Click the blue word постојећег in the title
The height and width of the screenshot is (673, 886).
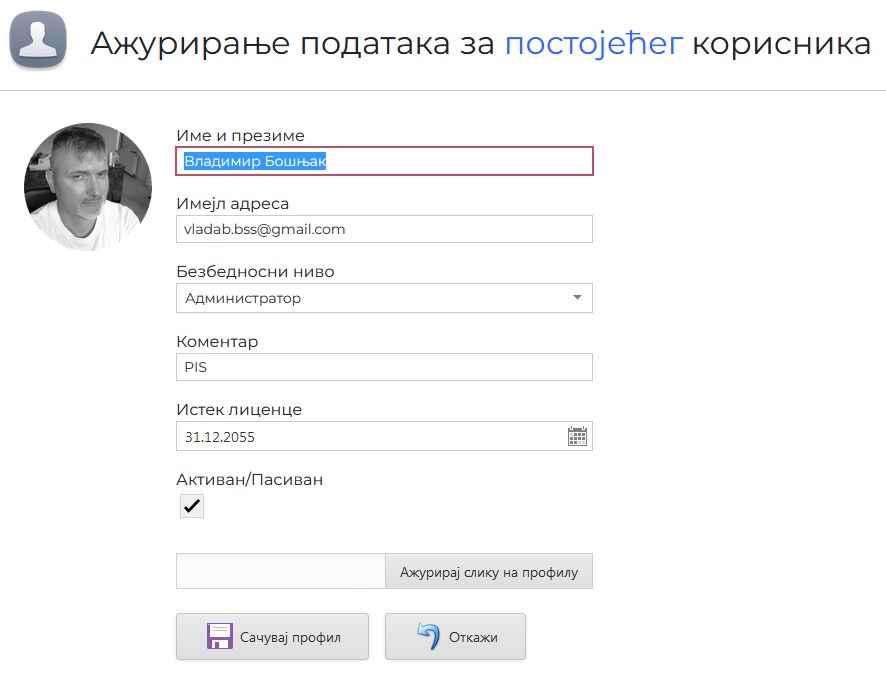point(594,44)
